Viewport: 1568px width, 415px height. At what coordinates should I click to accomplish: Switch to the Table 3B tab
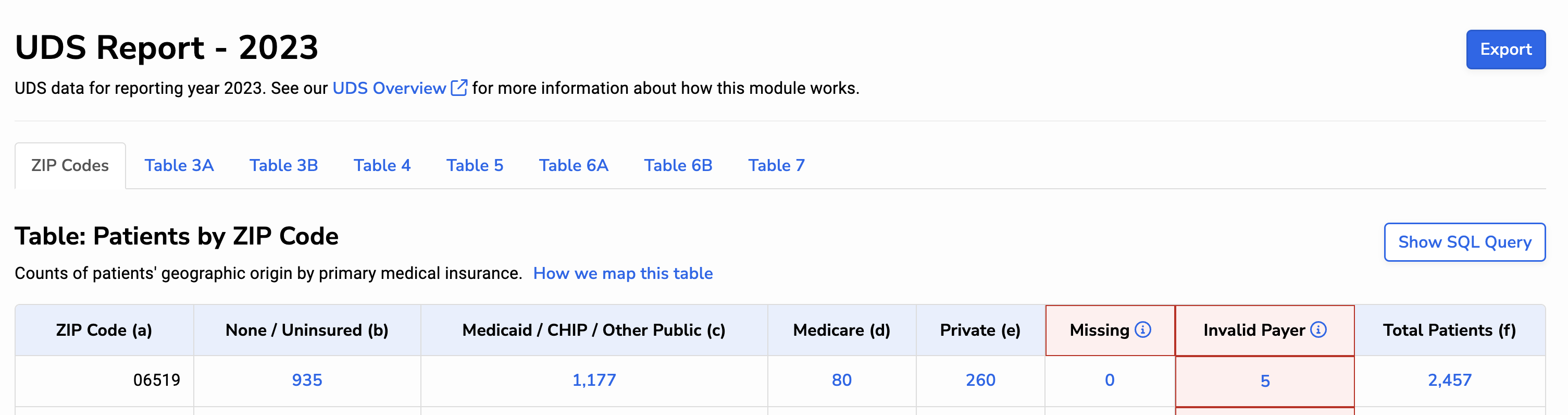tap(284, 165)
